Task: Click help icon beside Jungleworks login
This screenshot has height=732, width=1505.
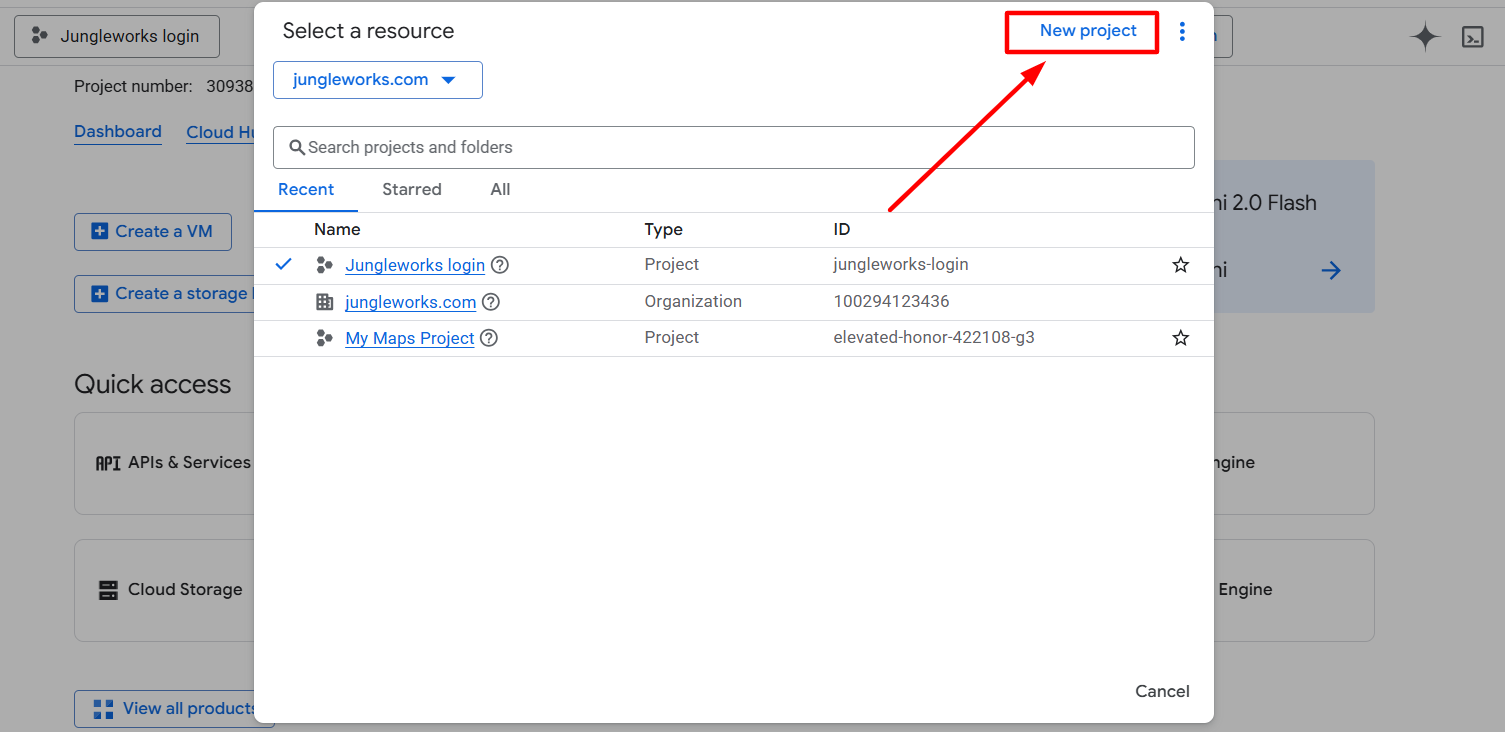Action: pos(500,265)
